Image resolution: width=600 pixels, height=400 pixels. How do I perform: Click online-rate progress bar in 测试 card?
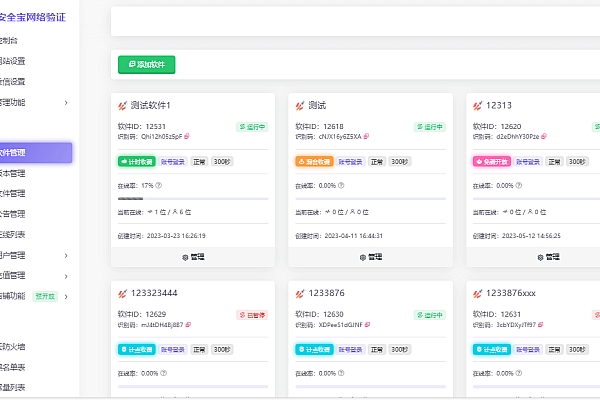[x=370, y=199]
